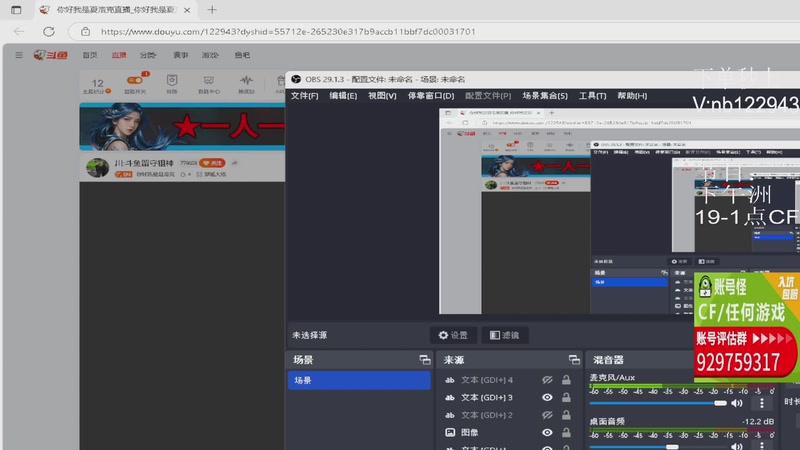Show hidden source 文本 (GDI+) 4
This screenshot has width=800, height=450.
[x=547, y=380]
